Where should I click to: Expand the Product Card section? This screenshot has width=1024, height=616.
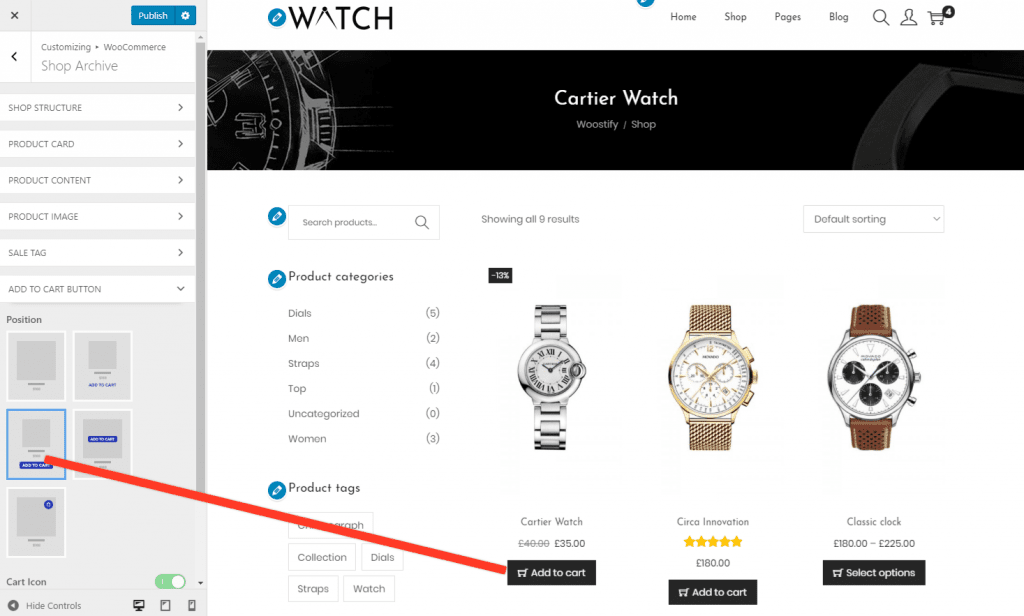(97, 144)
